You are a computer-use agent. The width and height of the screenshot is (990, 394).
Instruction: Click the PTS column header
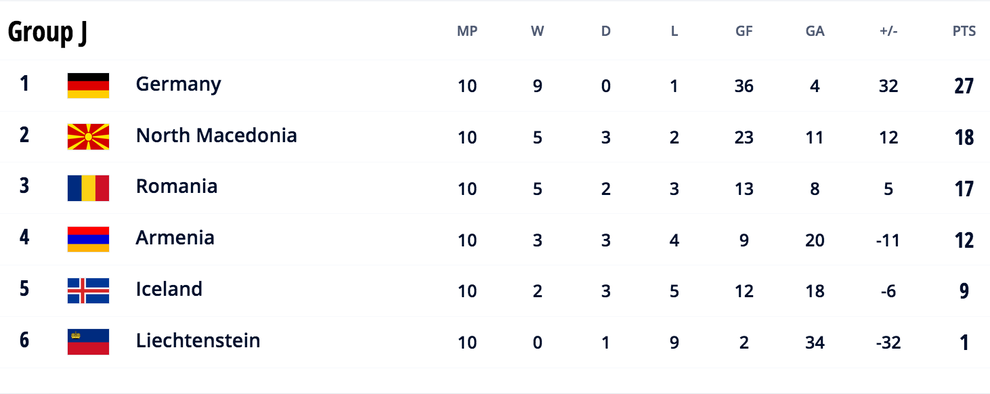[964, 32]
